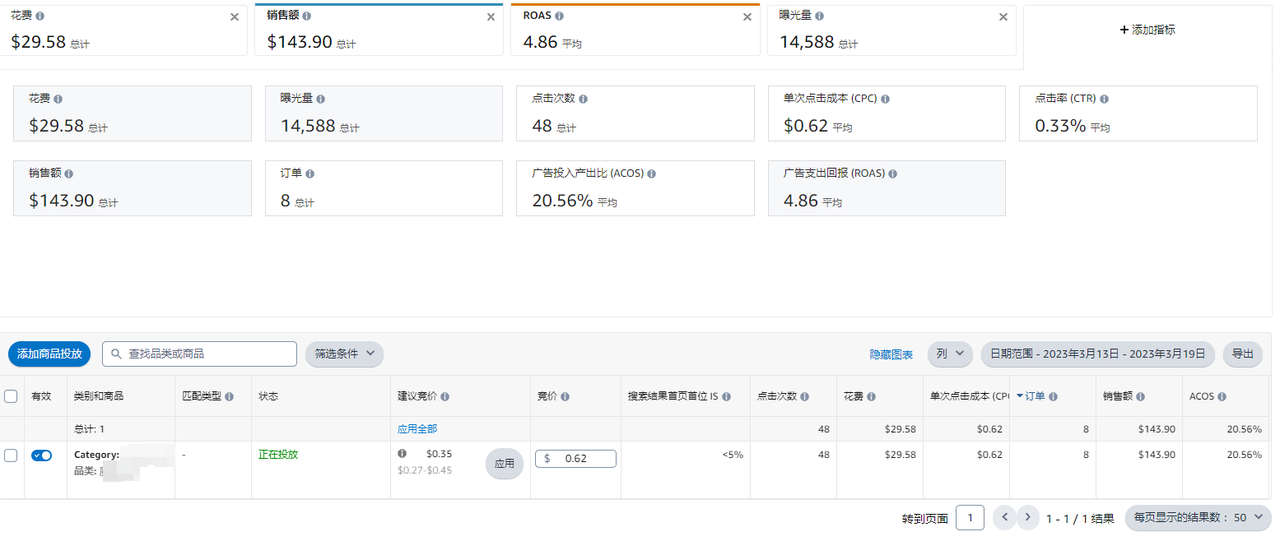
Task: Select the Category row checkbox
Action: click(11, 455)
